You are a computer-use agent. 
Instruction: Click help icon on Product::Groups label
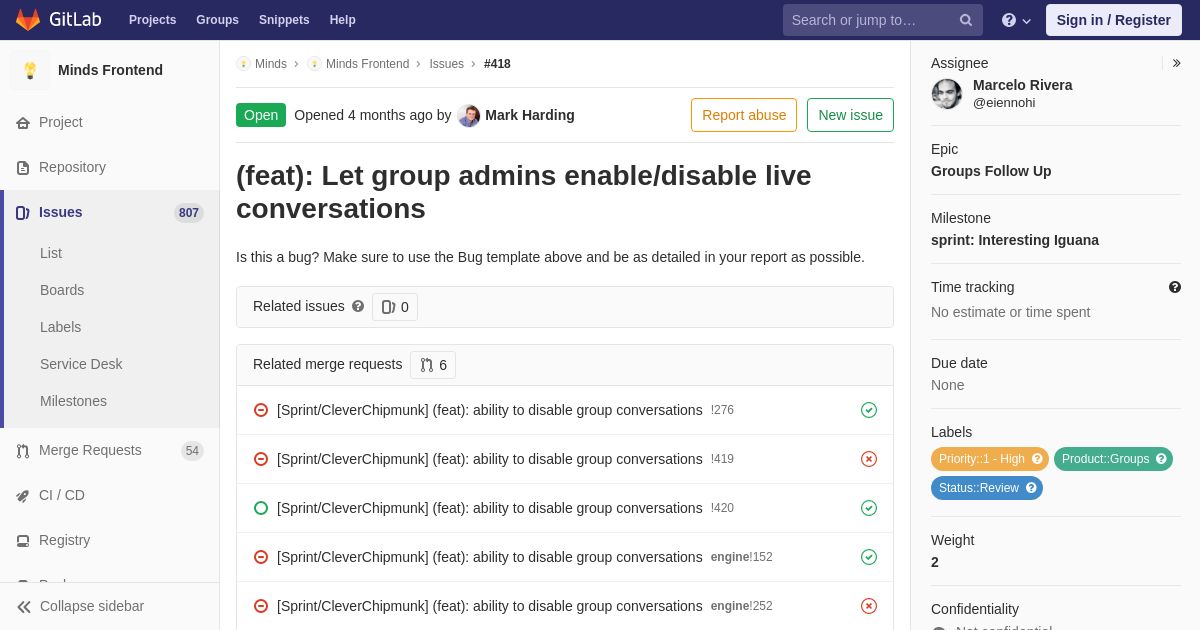click(1161, 459)
